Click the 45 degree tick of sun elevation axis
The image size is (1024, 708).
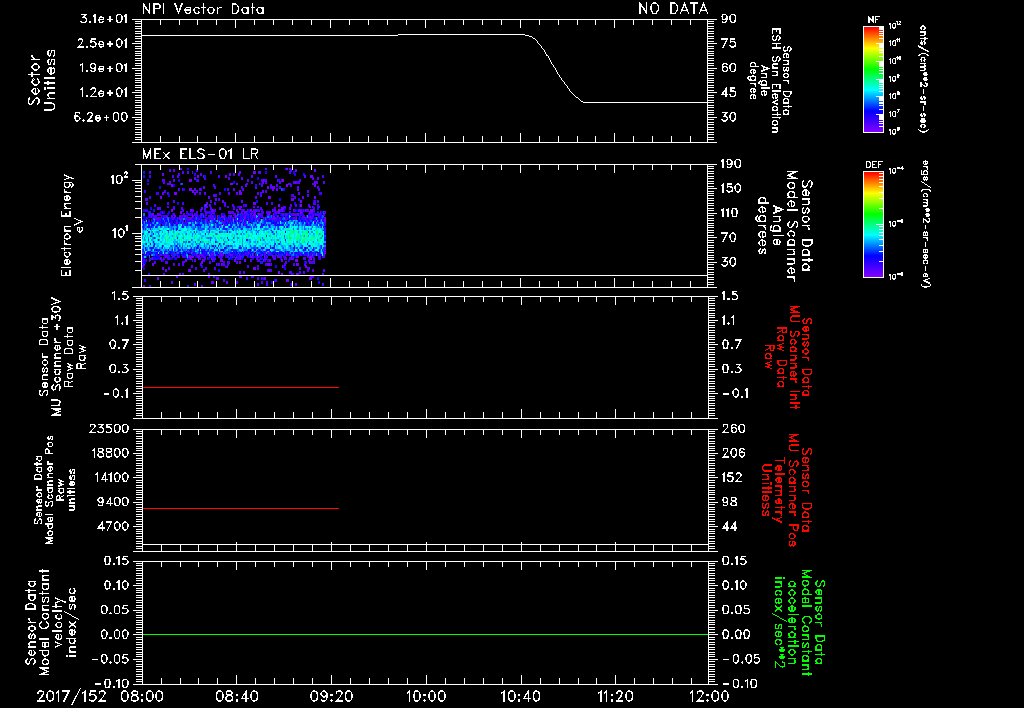729,93
